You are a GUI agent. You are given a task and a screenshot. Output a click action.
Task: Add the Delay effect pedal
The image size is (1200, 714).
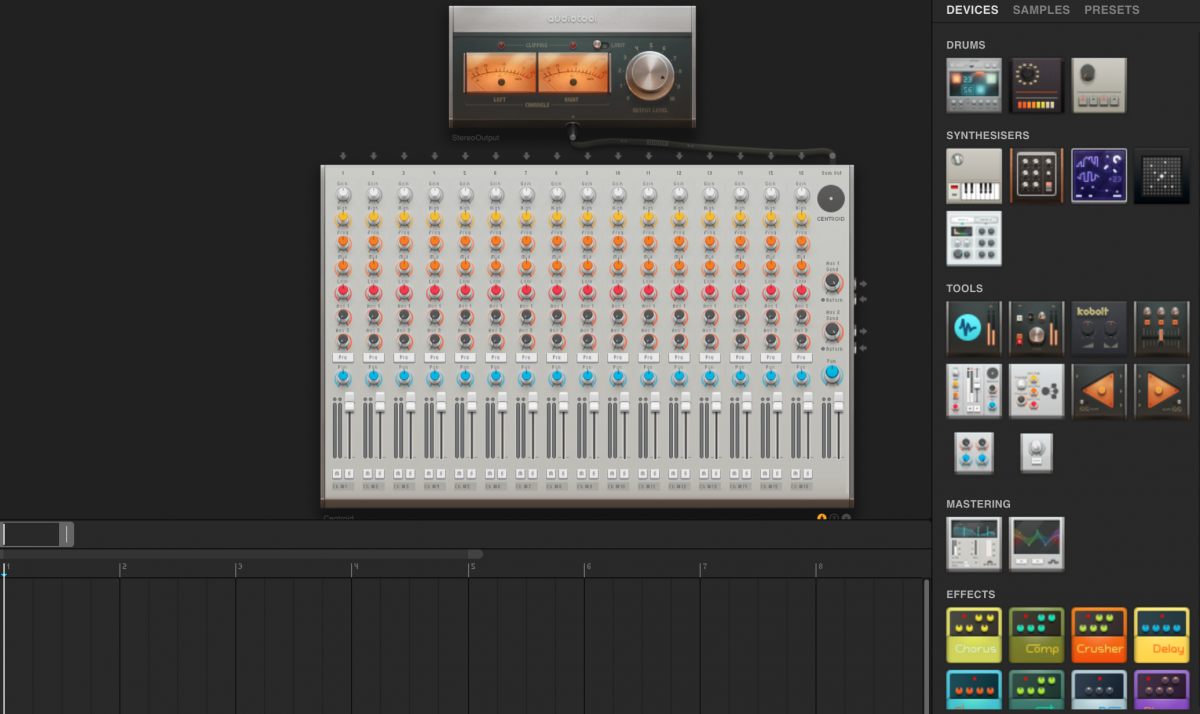click(1162, 635)
